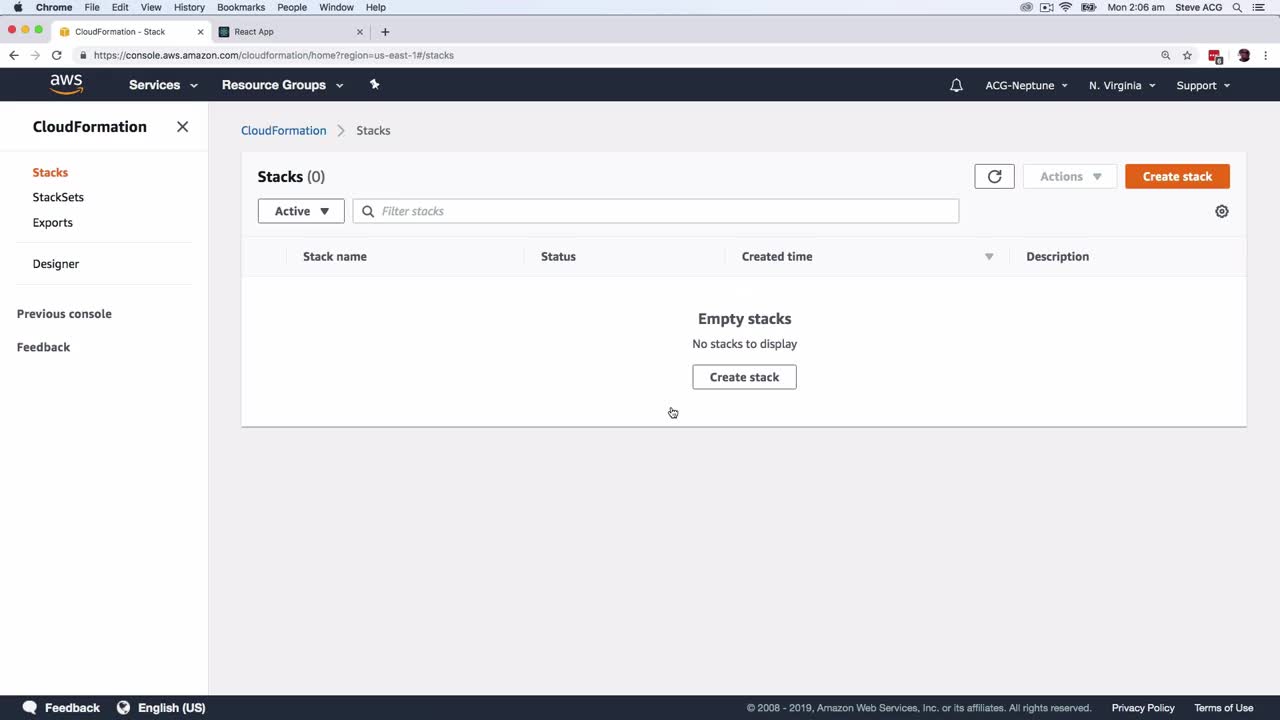Go back with the browser back arrow

click(x=13, y=55)
